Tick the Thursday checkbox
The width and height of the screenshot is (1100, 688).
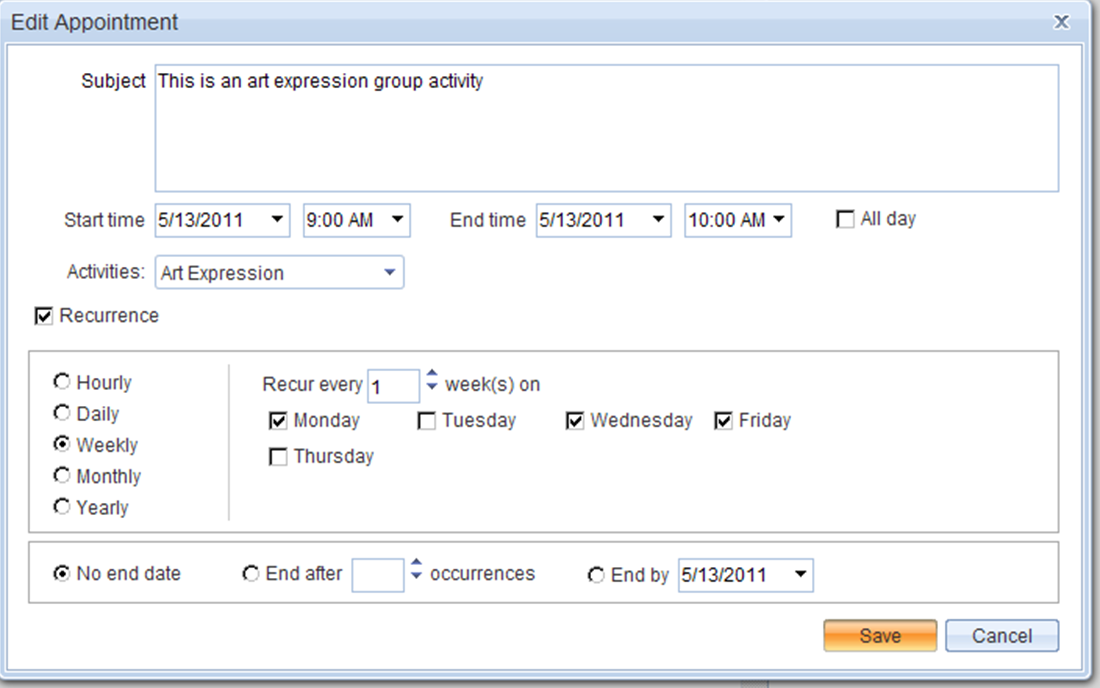(x=279, y=457)
